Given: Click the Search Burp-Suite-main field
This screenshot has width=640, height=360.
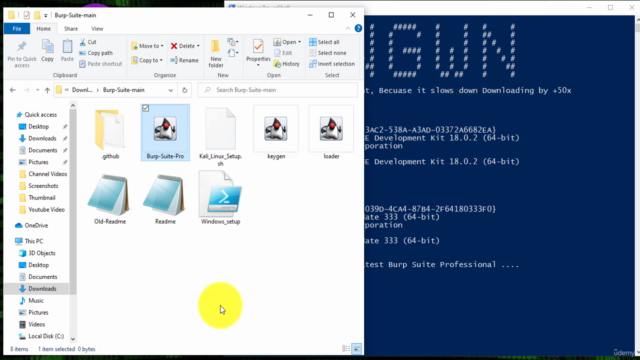Looking at the screenshot, I should point(278,90).
